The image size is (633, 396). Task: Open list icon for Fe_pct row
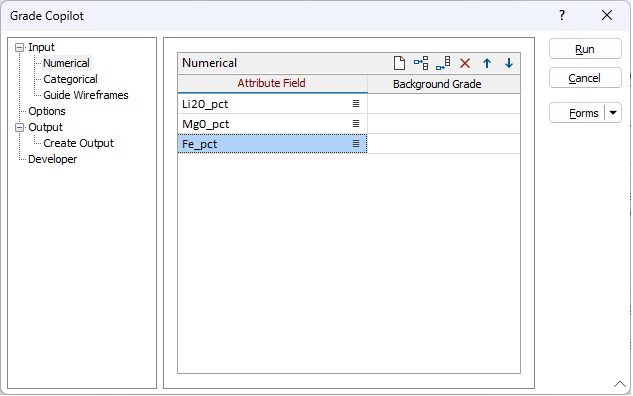click(356, 143)
